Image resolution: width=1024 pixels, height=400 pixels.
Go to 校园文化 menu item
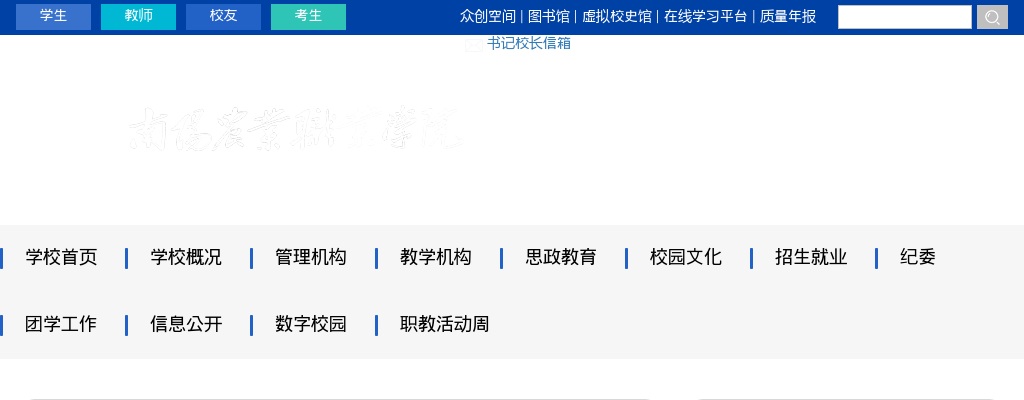686,258
